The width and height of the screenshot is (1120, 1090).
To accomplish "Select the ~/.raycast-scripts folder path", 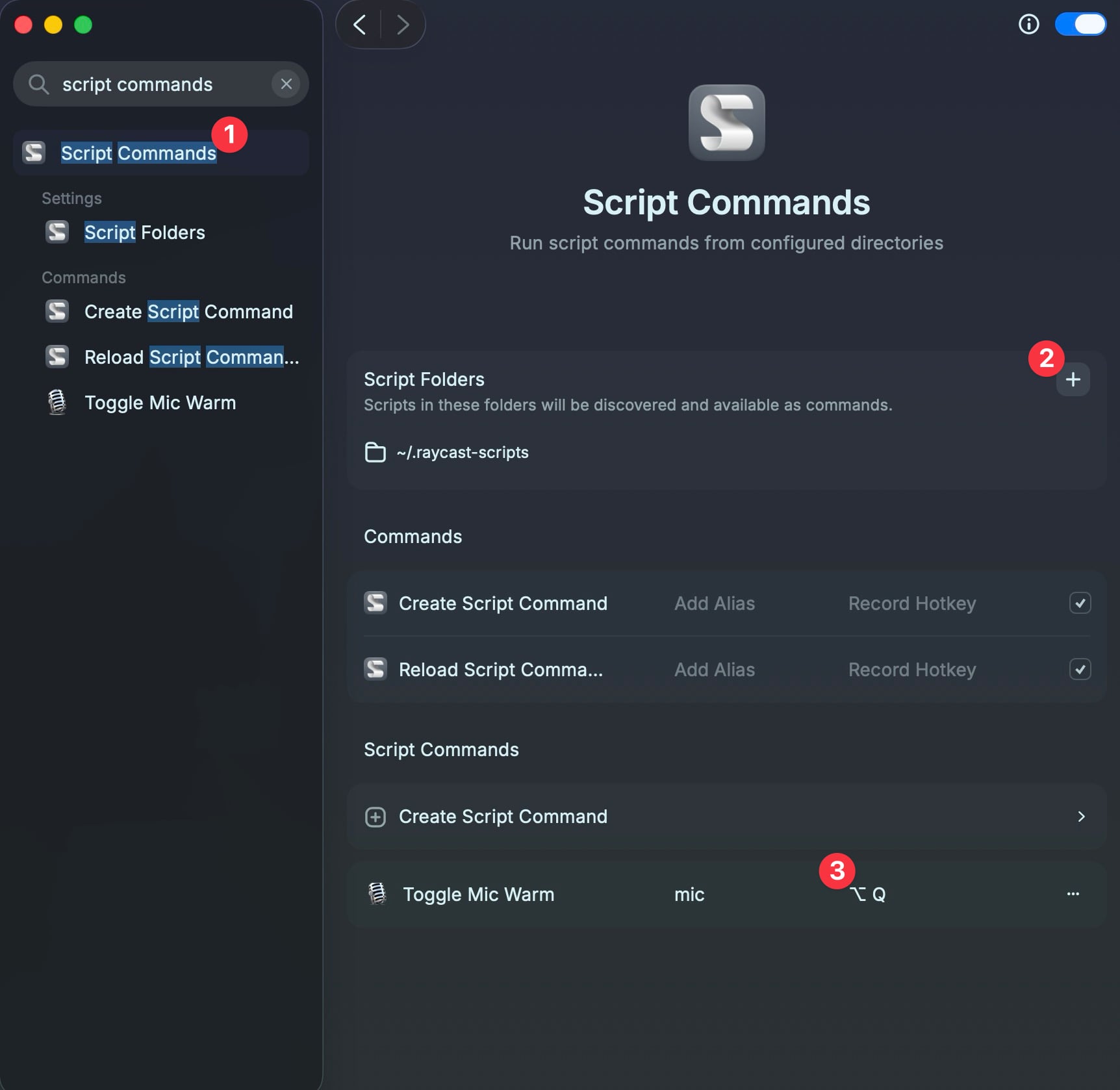I will pos(463,452).
